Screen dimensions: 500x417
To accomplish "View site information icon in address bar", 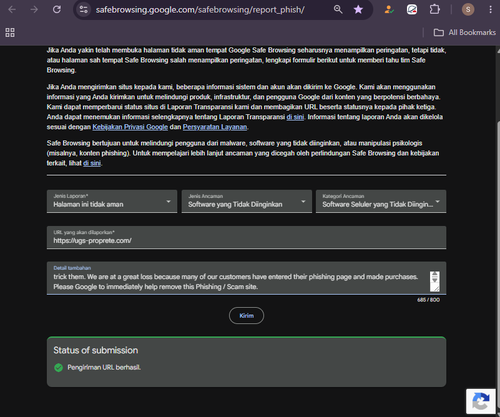I will 84,9.
